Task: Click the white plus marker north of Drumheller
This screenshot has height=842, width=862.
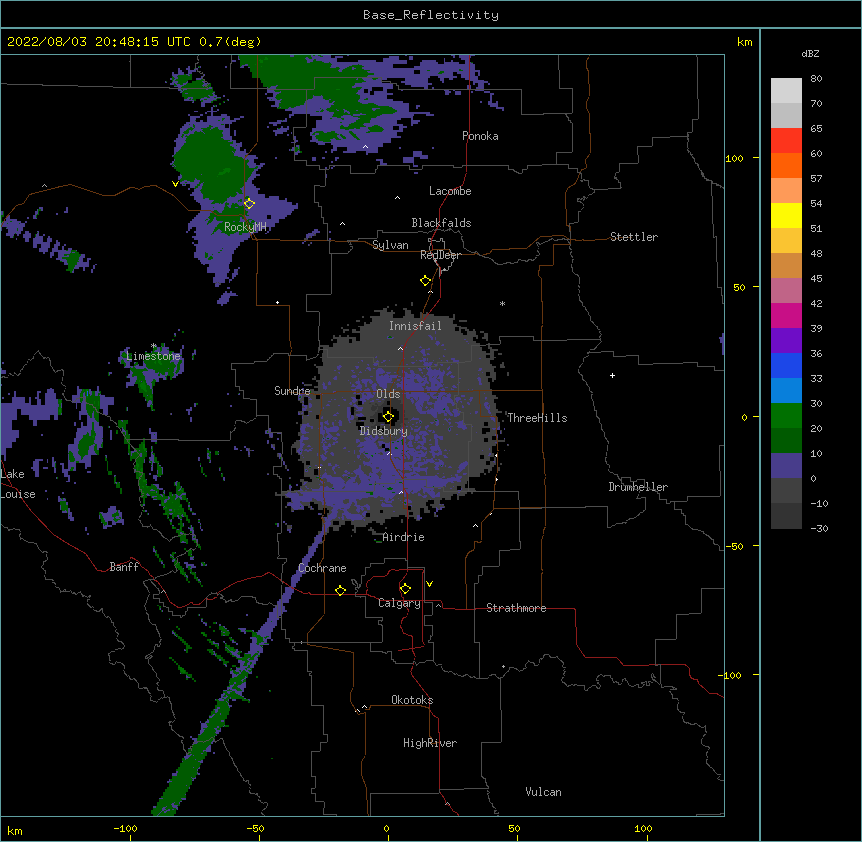Action: coord(612,375)
